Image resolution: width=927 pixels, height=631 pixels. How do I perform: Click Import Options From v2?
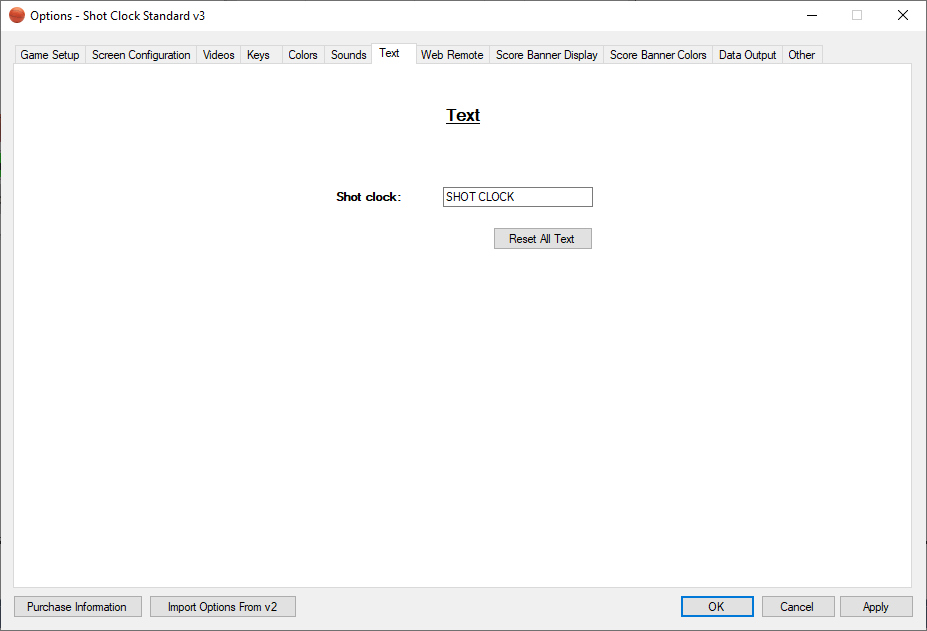pos(222,607)
